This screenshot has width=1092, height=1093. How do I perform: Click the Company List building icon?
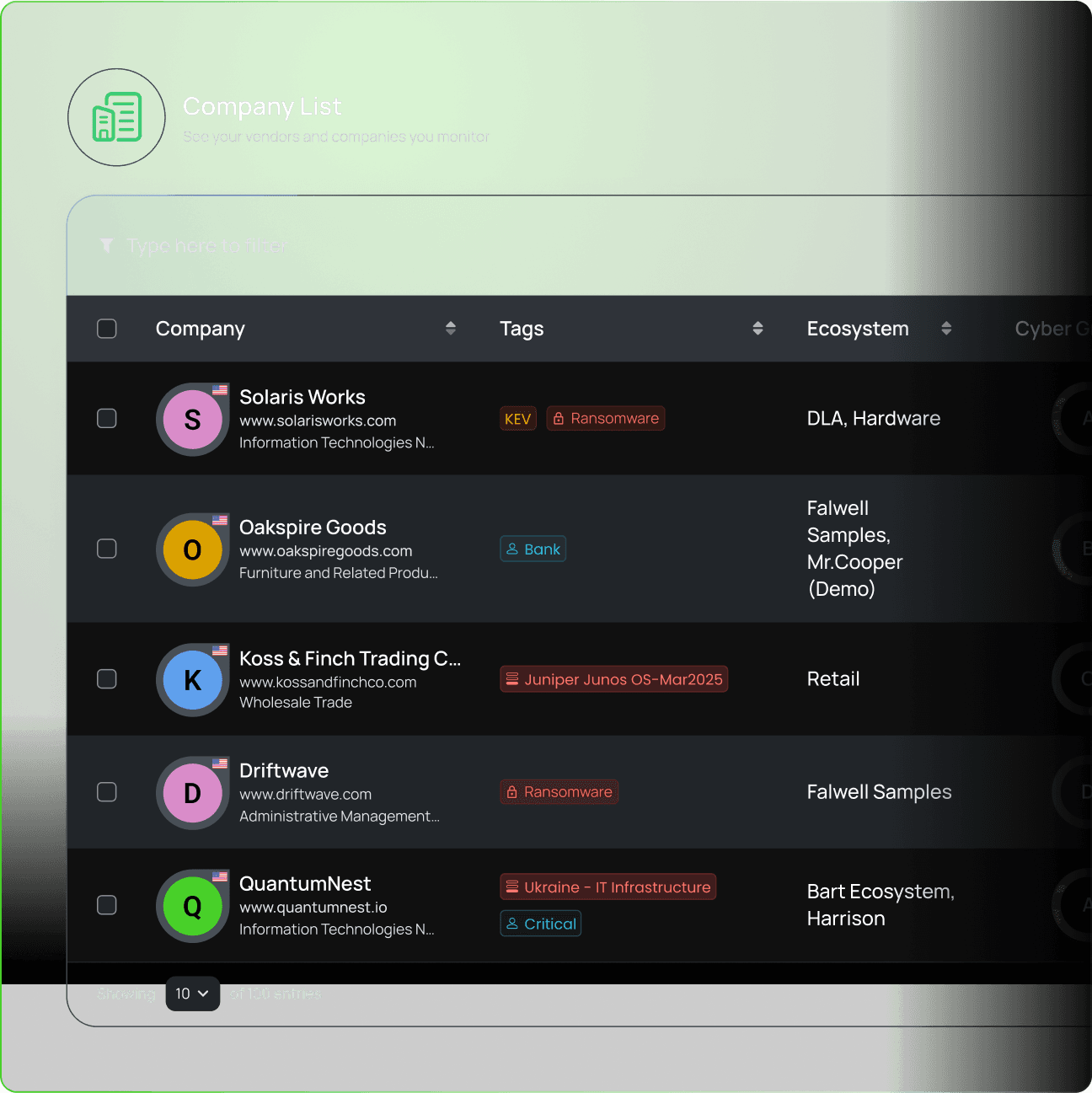(x=116, y=117)
